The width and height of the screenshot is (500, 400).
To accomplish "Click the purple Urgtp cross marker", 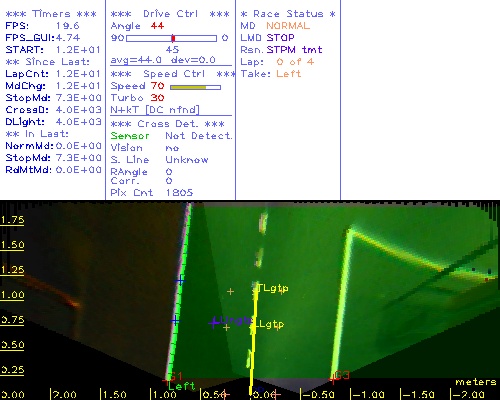I will coord(214,322).
